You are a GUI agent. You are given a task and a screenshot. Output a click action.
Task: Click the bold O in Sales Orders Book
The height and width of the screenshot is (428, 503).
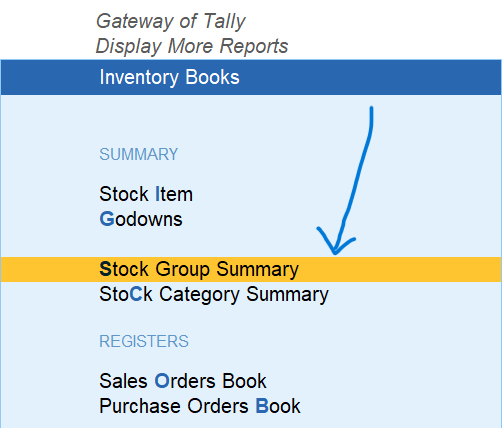click(x=162, y=381)
